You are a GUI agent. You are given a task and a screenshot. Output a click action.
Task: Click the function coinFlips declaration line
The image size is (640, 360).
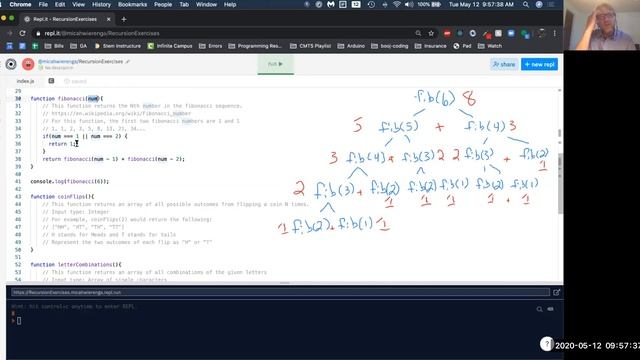[62, 196]
